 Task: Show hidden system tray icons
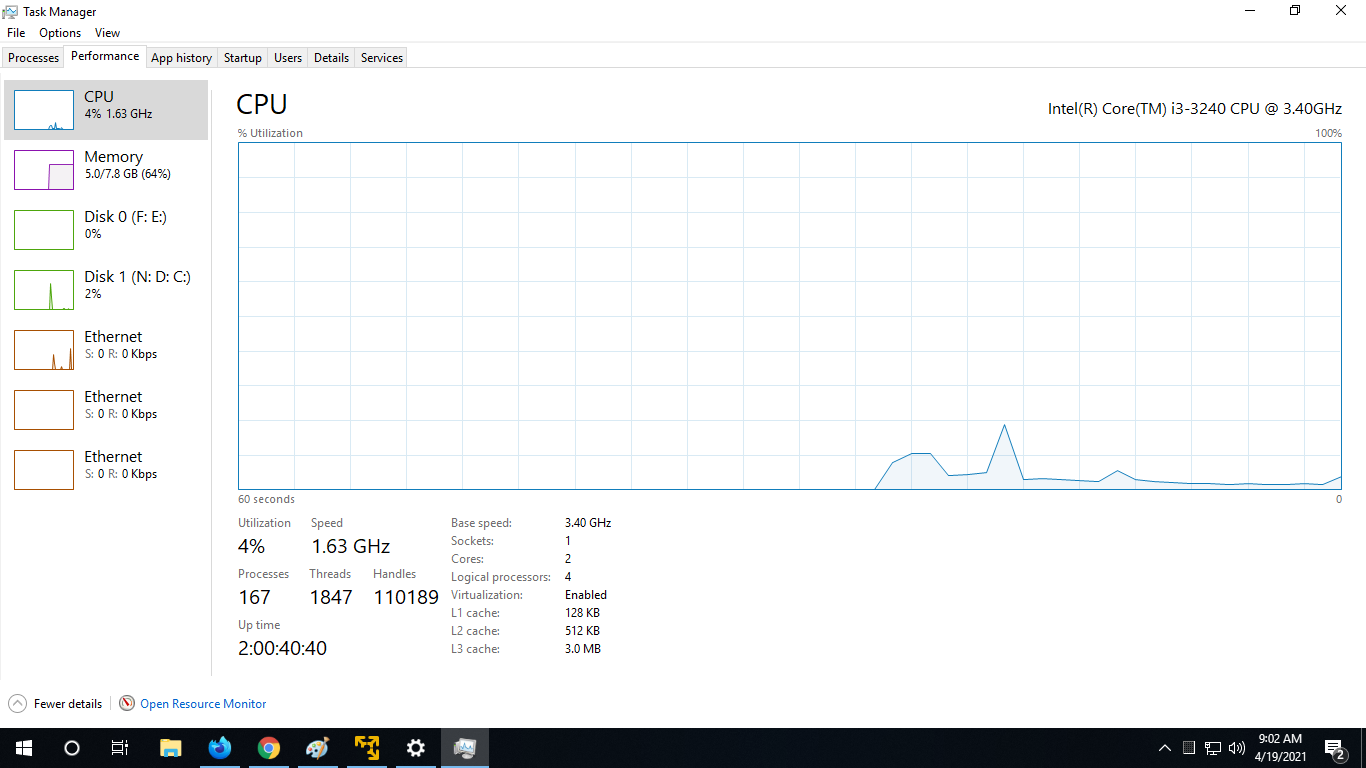[1165, 748]
